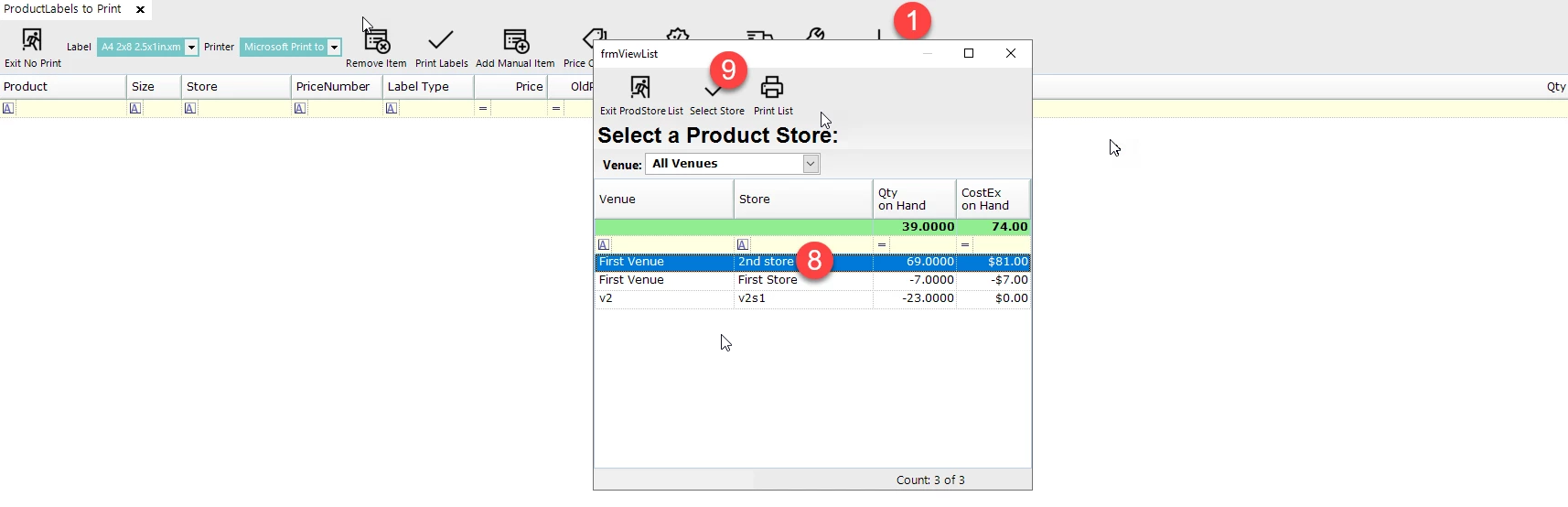Screen dimensions: 1568x507
Task: Click the Select Store checkmark icon
Action: pos(713,92)
